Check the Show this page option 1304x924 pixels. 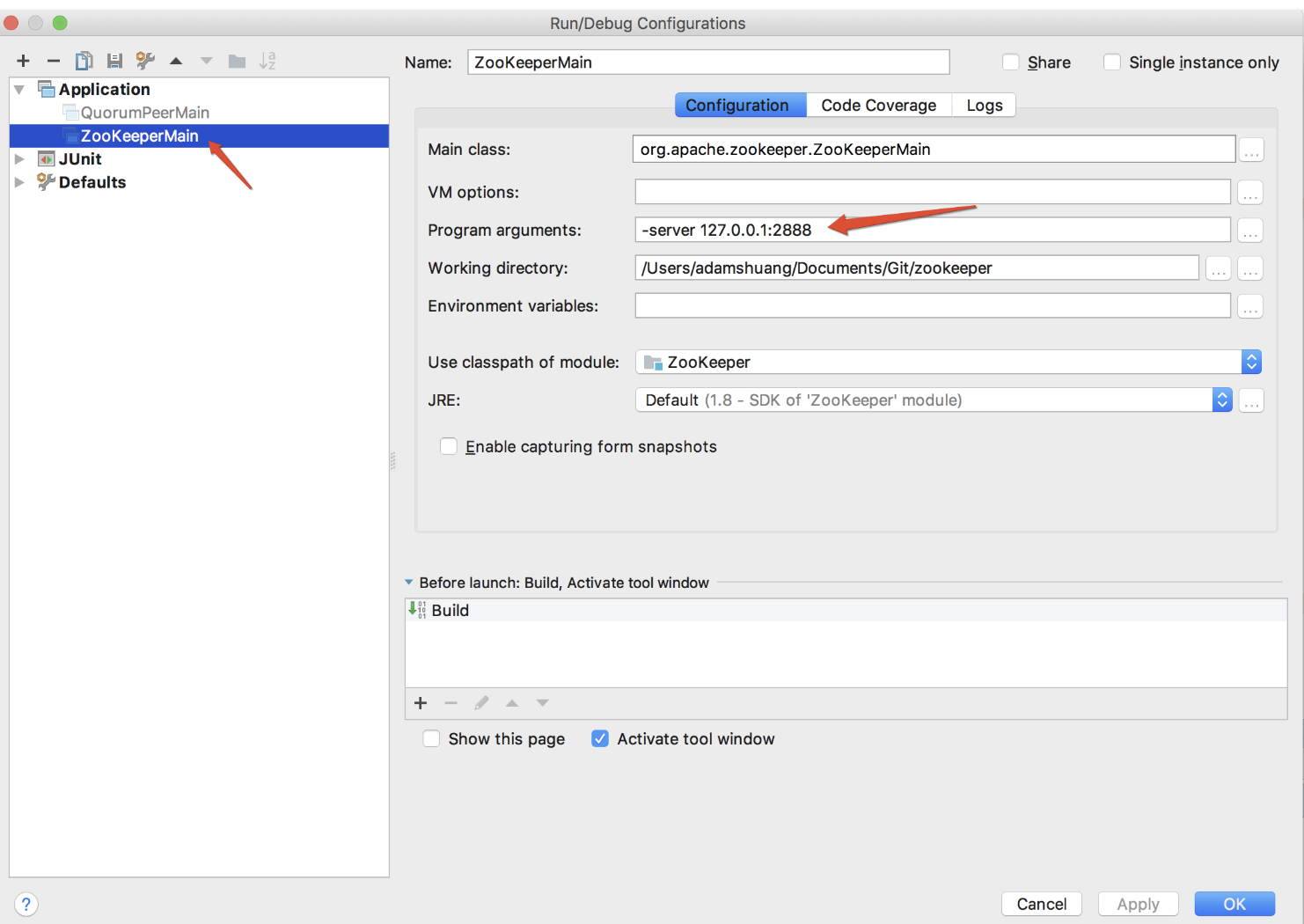click(431, 739)
